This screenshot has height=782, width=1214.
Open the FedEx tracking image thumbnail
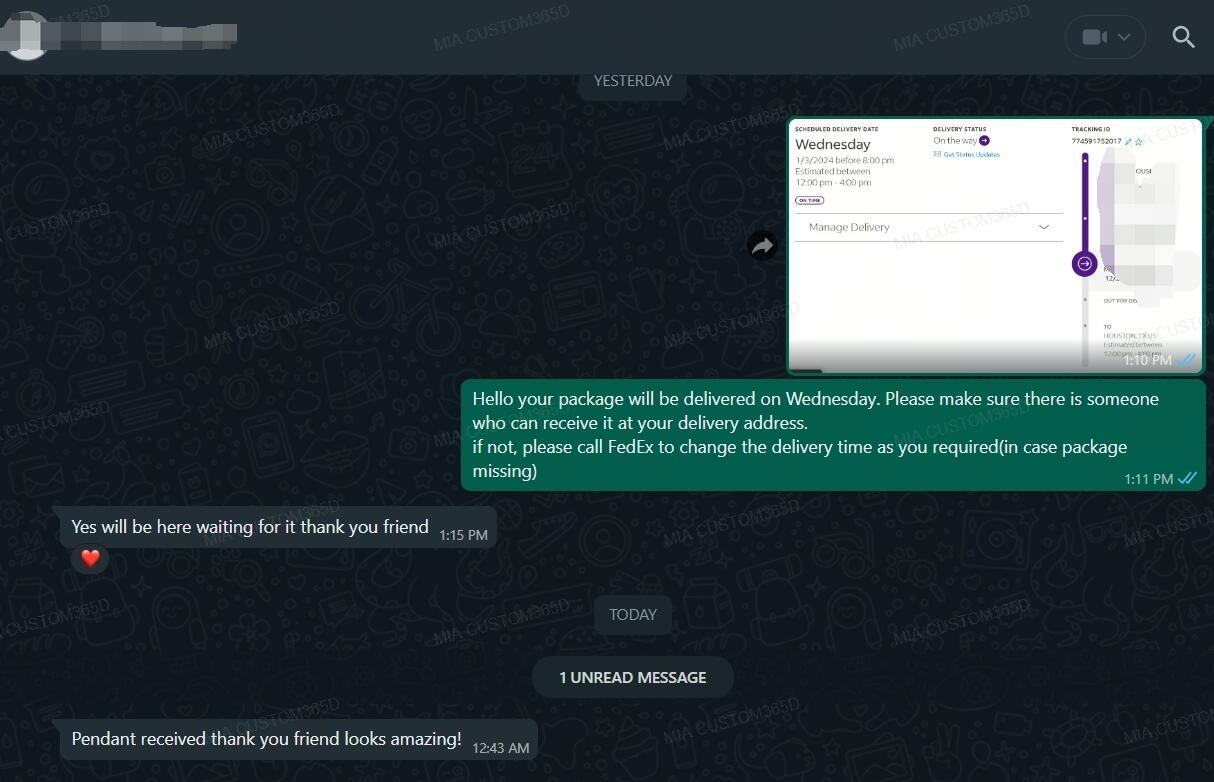996,245
